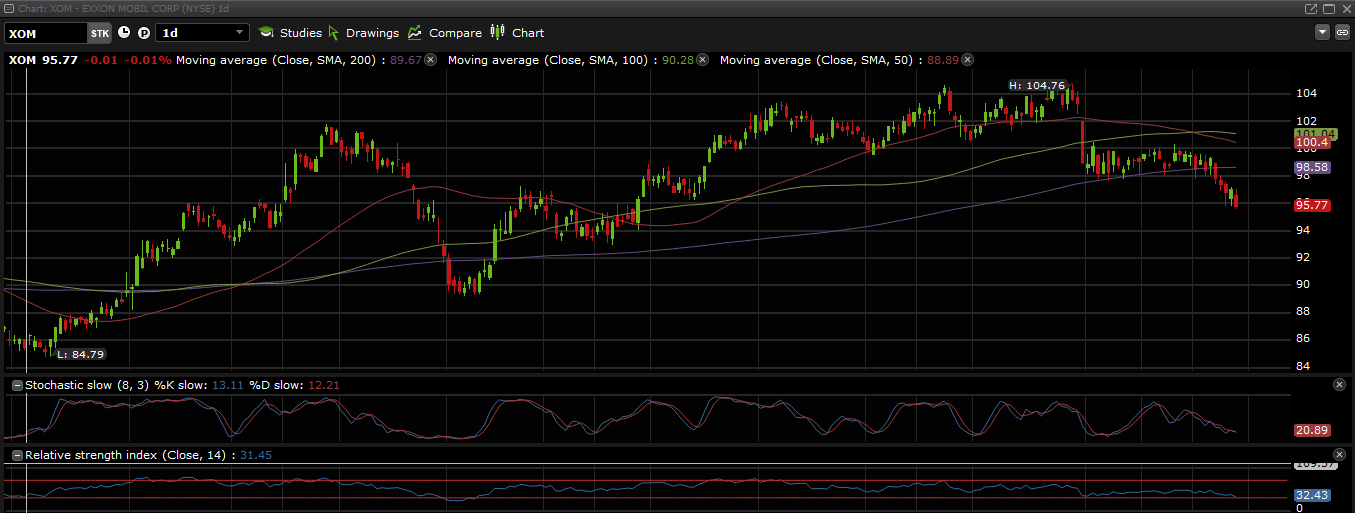Click the 20.89 stochastic value tag
The image size is (1355, 513).
pyautogui.click(x=1311, y=430)
